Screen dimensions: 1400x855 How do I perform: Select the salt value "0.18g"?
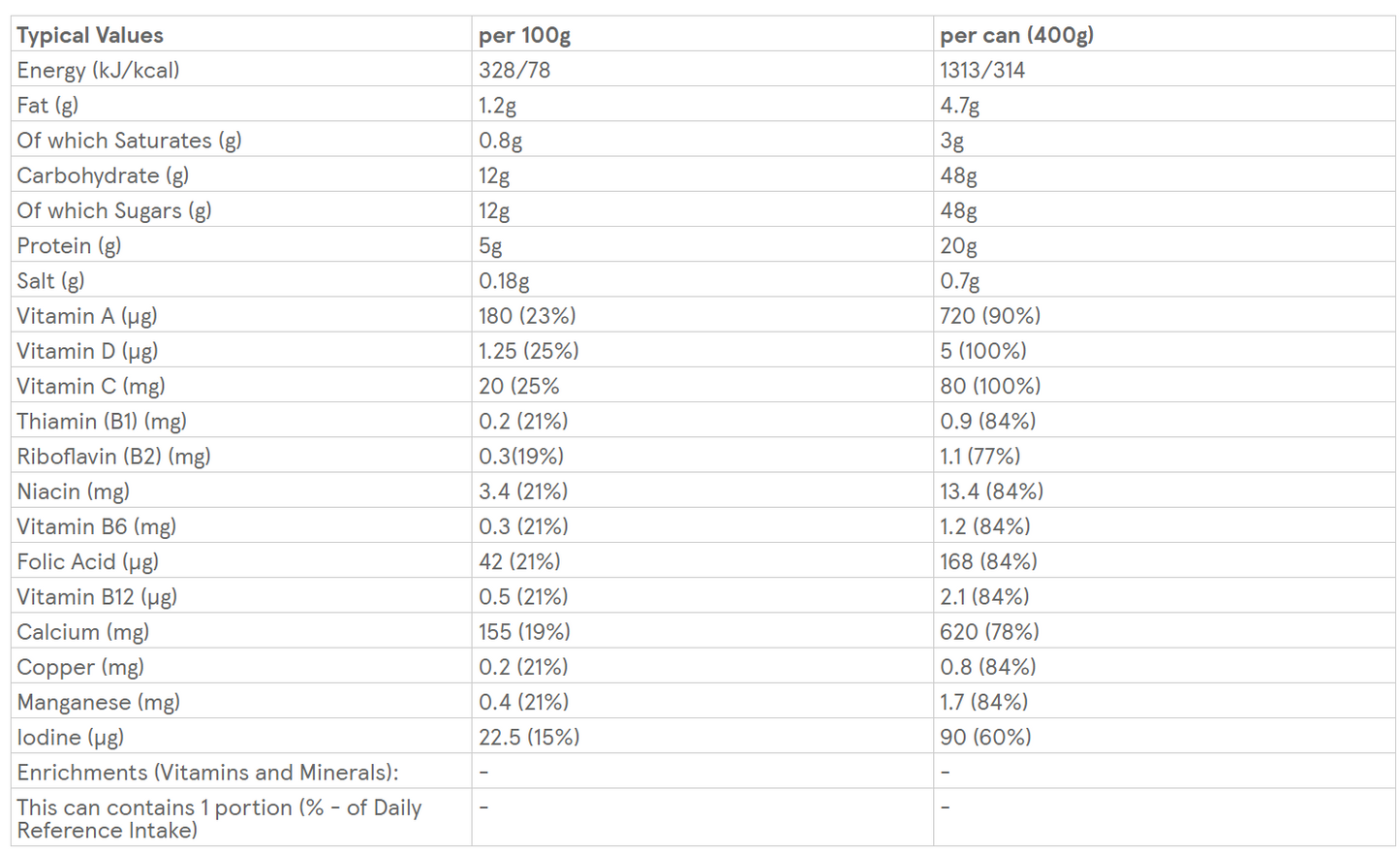[504, 281]
